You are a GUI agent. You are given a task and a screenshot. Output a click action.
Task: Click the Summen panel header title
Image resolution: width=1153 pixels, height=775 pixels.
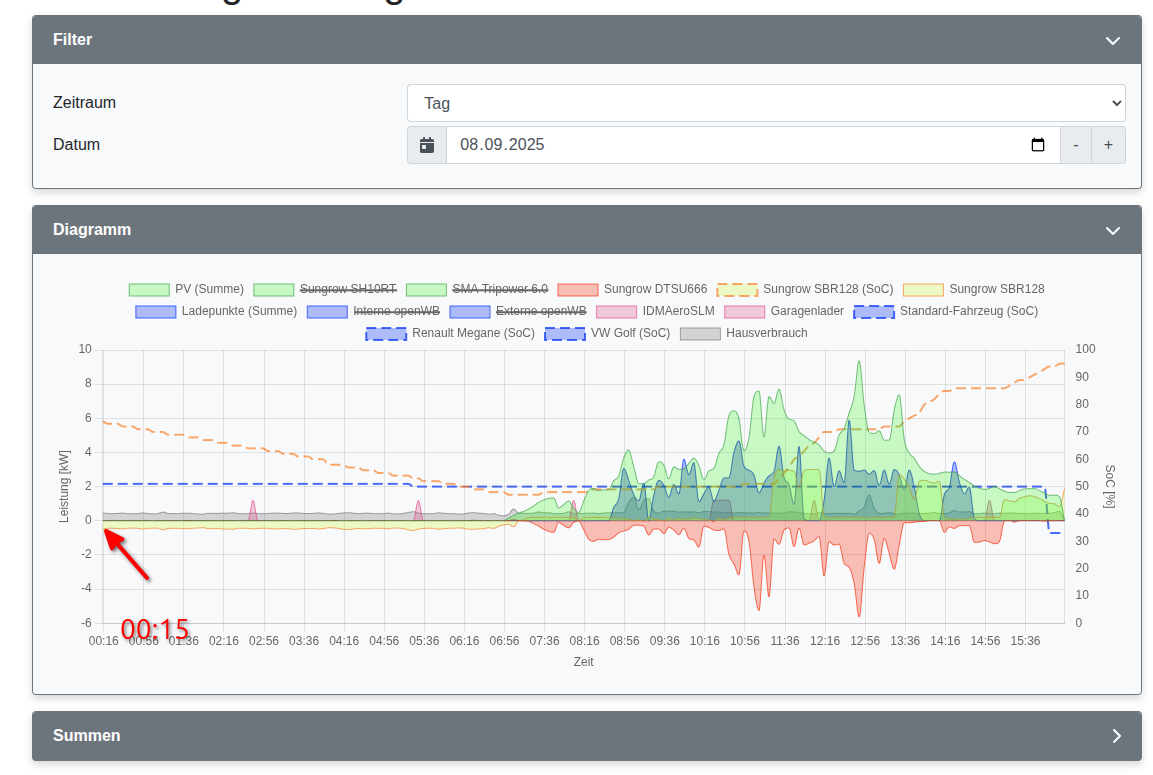point(87,735)
